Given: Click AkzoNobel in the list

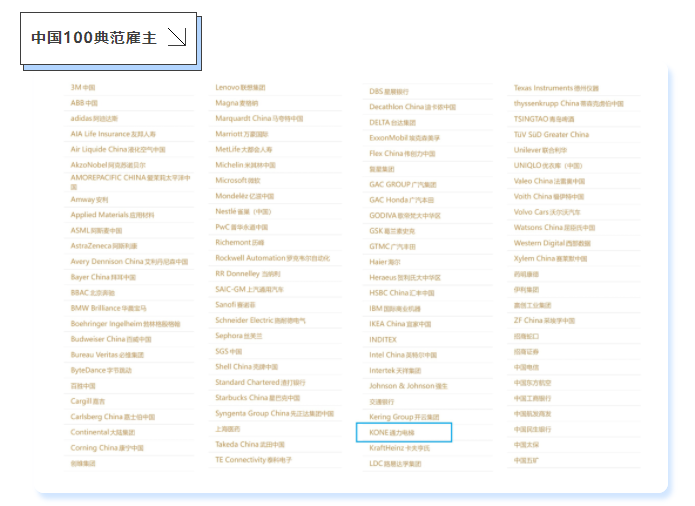Looking at the screenshot, I should [108, 165].
